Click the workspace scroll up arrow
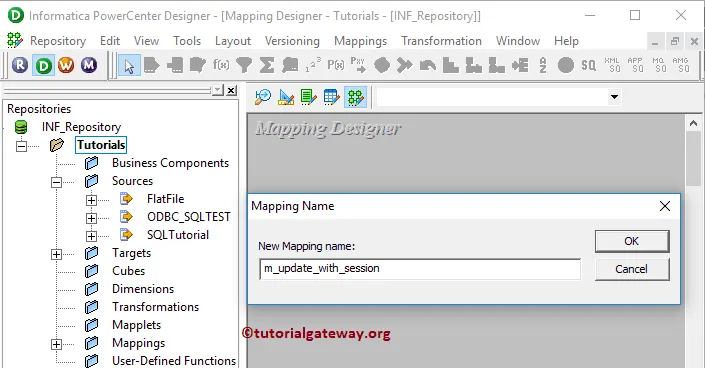Image resolution: width=705 pixels, height=368 pixels. 693,123
